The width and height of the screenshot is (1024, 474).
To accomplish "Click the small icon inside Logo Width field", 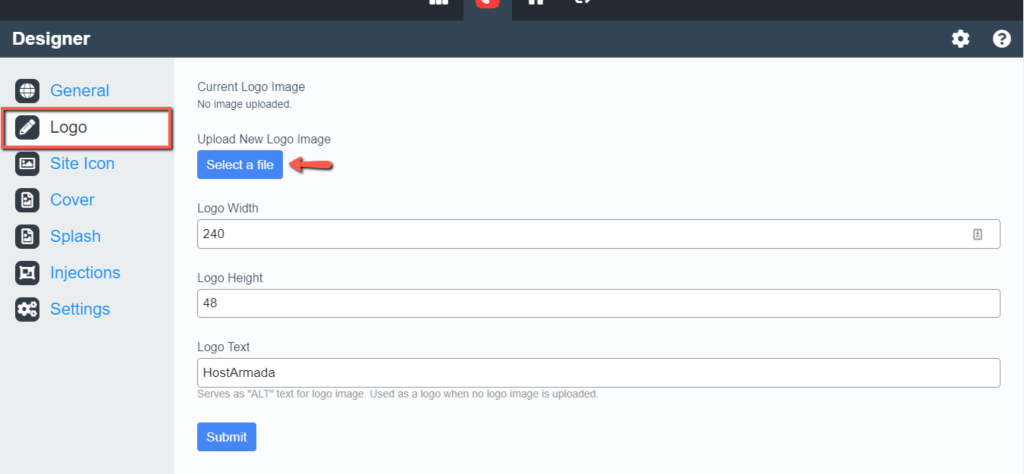I will [x=978, y=234].
